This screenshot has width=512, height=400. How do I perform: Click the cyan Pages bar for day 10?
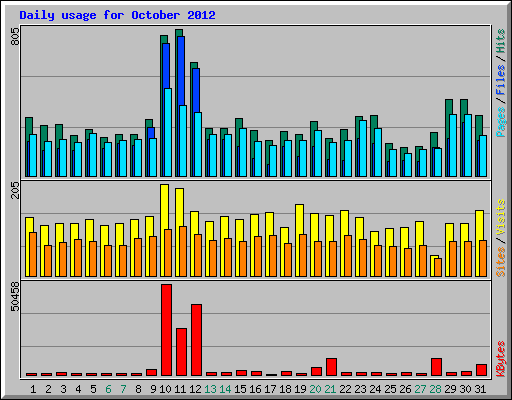click(168, 132)
